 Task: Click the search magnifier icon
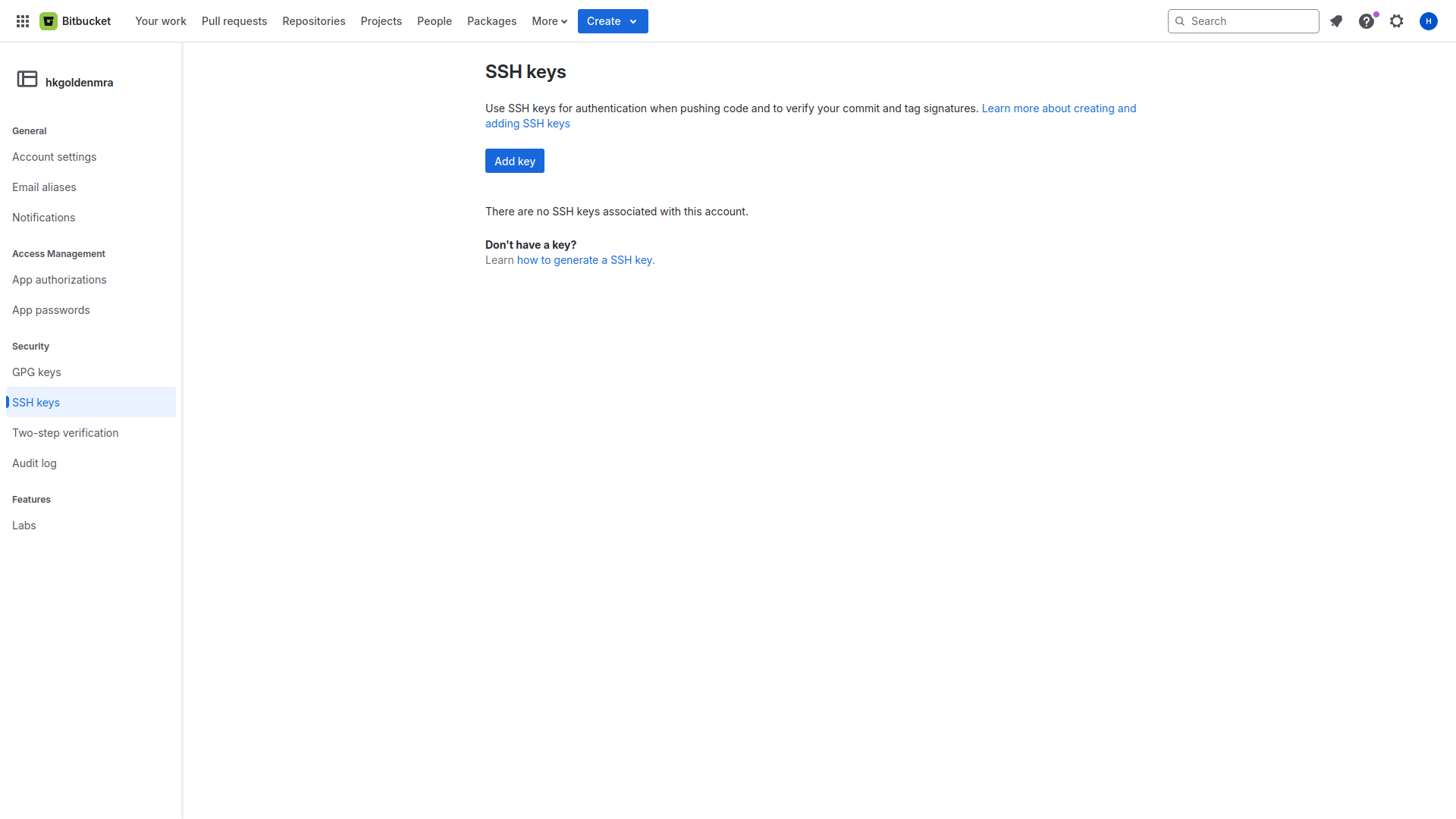pyautogui.click(x=1180, y=21)
